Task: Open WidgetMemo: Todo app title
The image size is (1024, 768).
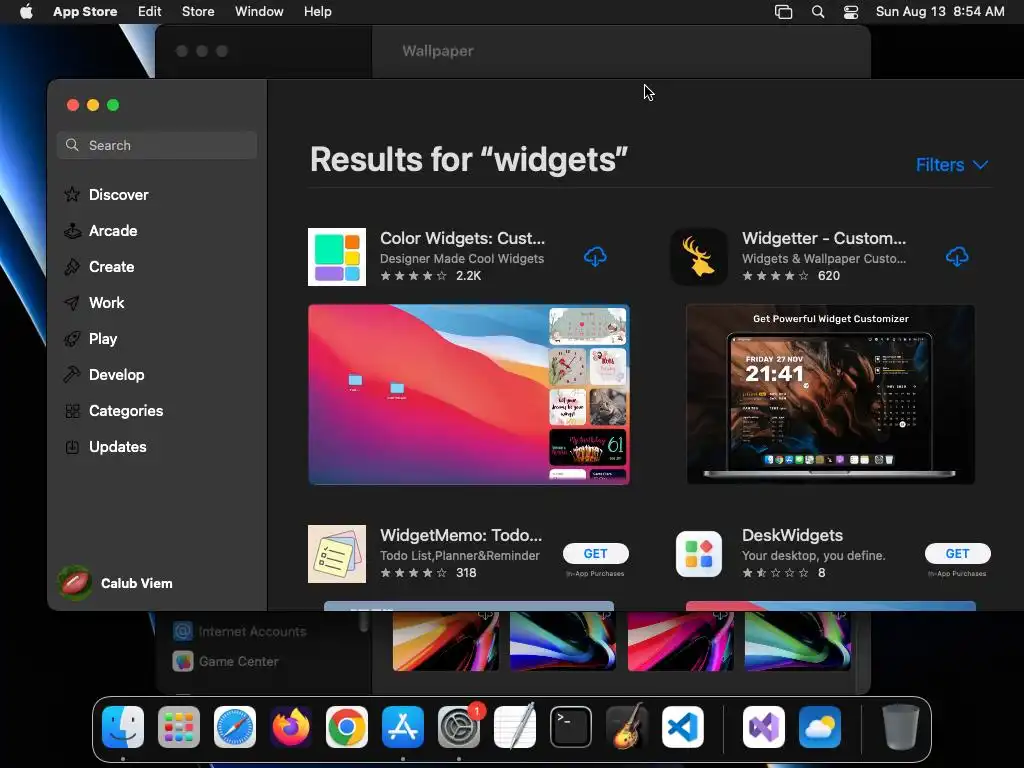Action: (461, 535)
